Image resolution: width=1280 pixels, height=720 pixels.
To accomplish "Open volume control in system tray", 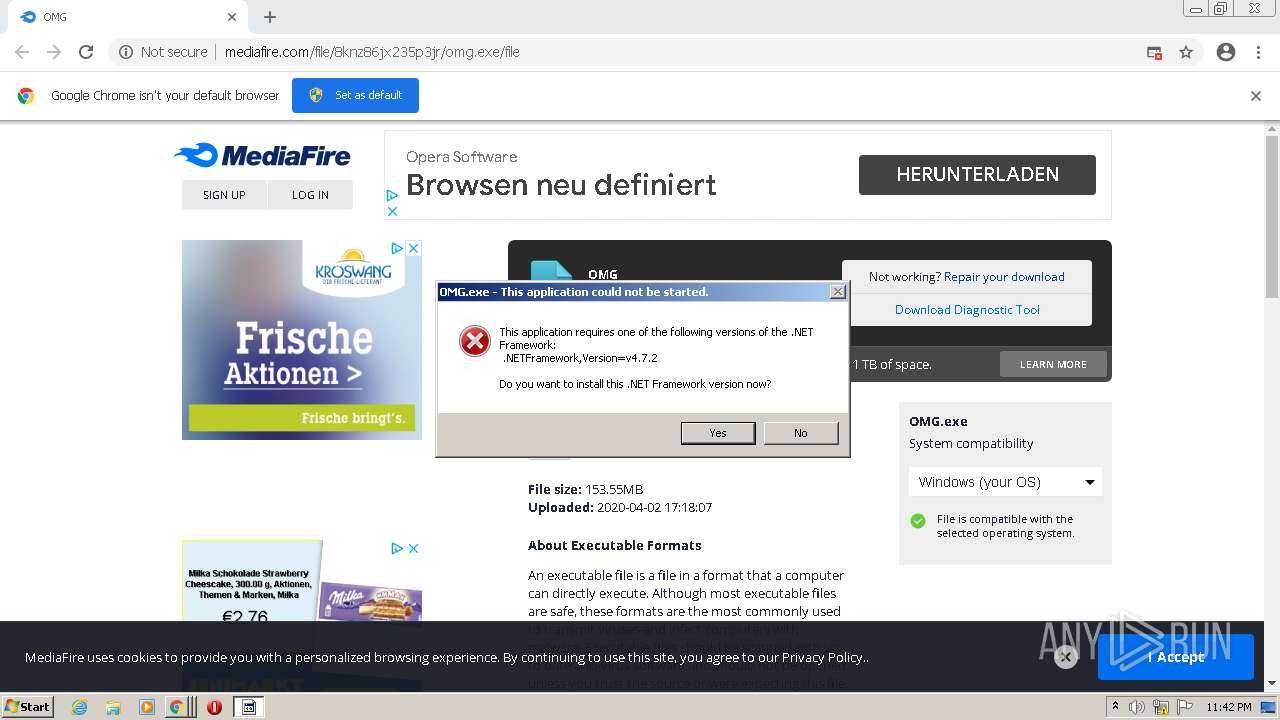I will click(1137, 707).
